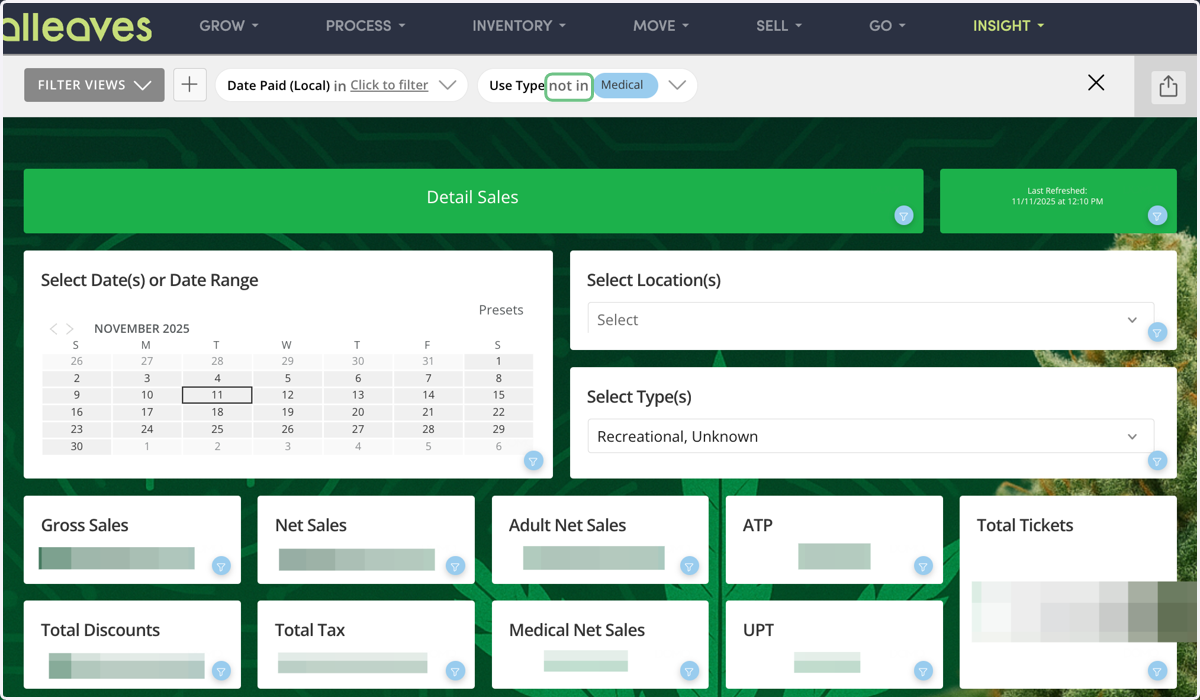Screen dimensions: 1200x700
Task: Click filter icon on Select Type(s) card
Action: (1157, 461)
